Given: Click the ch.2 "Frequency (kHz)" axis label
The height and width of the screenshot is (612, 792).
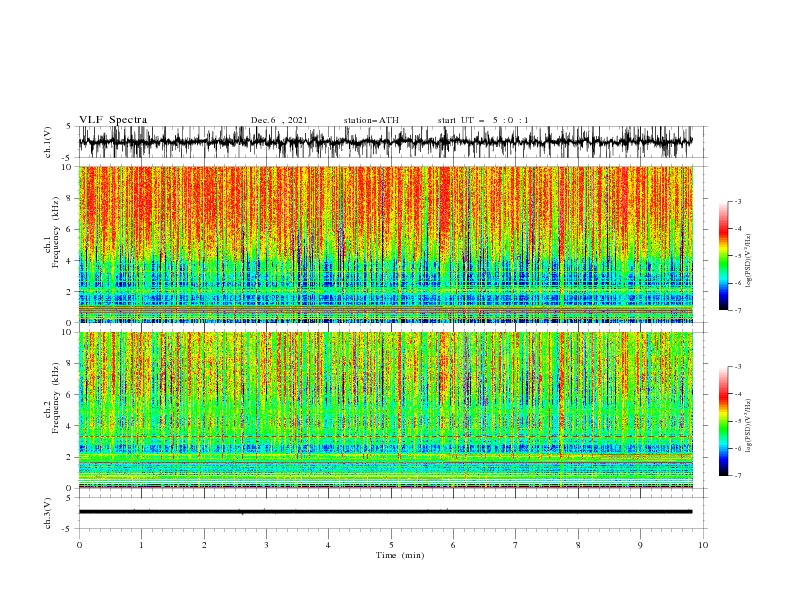Looking at the screenshot, I should click(x=55, y=397).
